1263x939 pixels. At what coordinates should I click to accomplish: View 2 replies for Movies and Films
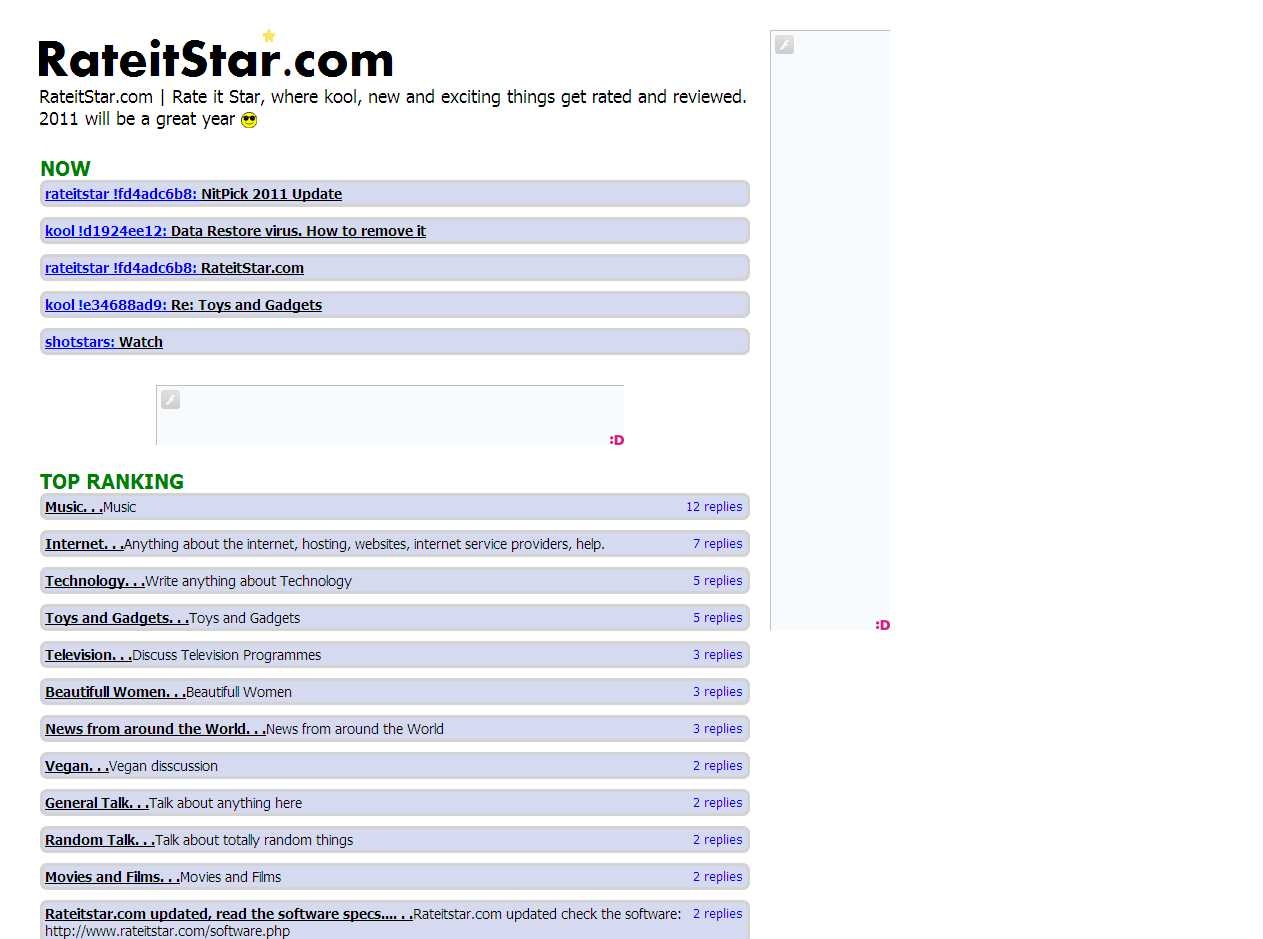point(718,877)
